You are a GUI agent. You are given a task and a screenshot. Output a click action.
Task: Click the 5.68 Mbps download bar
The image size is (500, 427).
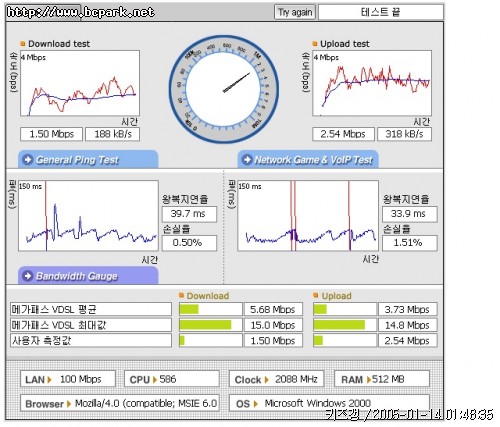pyautogui.click(x=211, y=309)
